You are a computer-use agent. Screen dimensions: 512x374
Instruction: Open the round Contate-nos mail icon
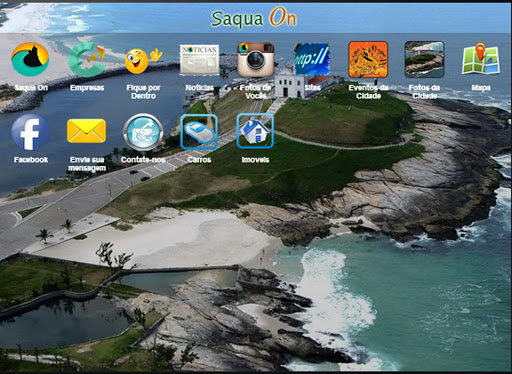(143, 132)
